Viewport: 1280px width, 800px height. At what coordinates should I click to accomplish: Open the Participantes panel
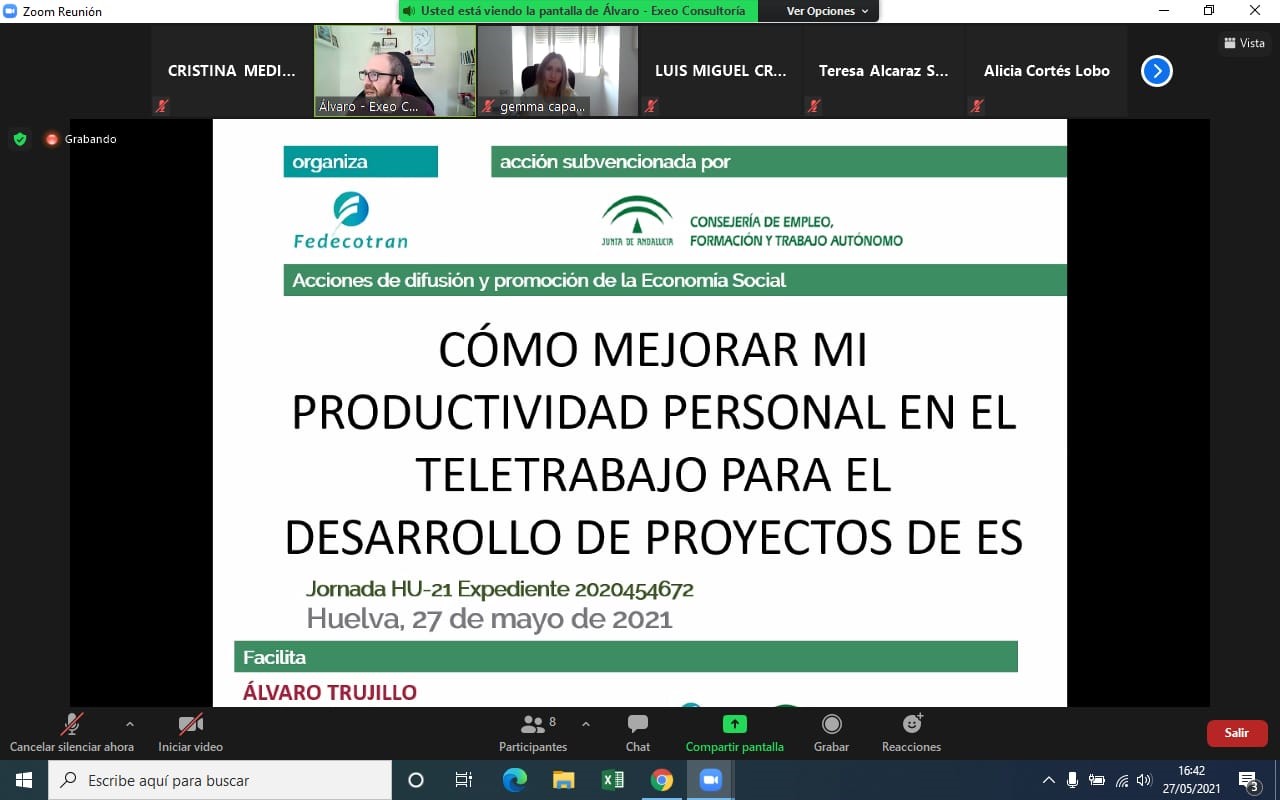pyautogui.click(x=533, y=732)
